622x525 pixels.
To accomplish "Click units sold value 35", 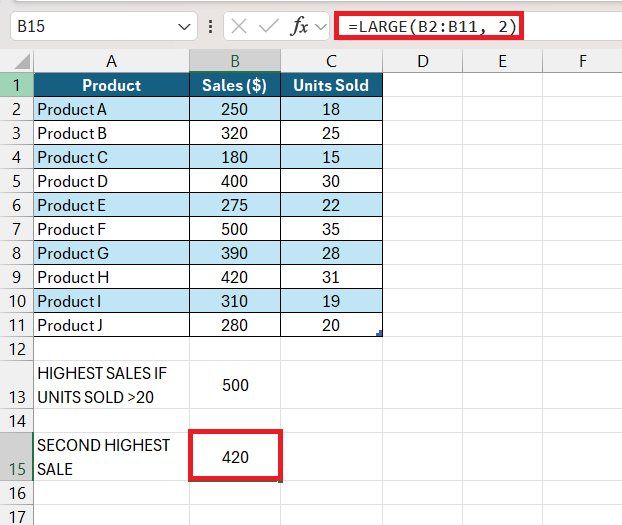I will pyautogui.click(x=331, y=229).
